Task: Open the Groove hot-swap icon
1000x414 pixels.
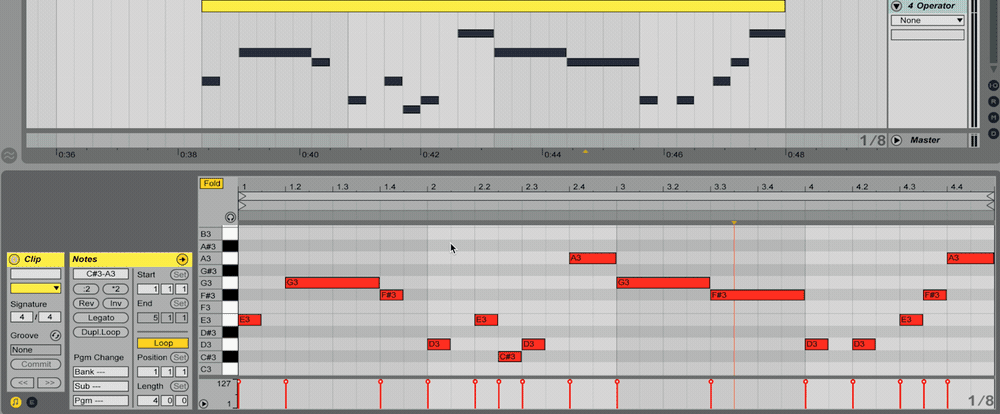Action: coord(55,336)
